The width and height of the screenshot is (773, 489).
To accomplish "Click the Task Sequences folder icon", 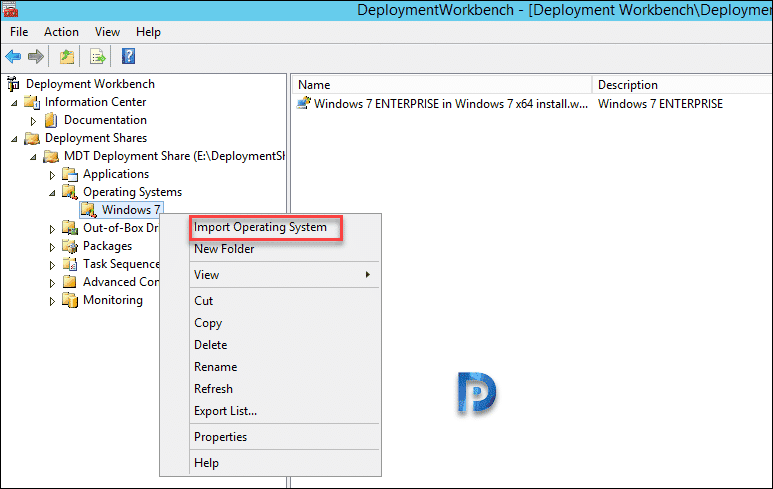I will 70,264.
